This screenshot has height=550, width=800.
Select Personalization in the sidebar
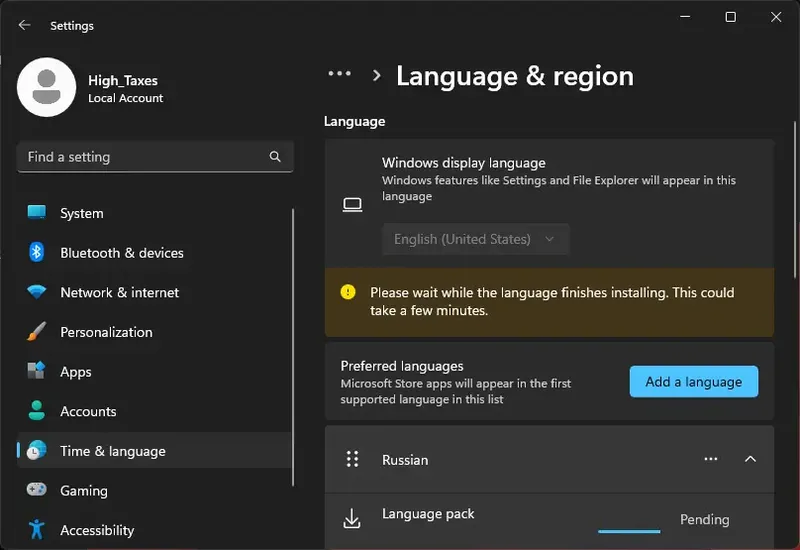[155, 332]
